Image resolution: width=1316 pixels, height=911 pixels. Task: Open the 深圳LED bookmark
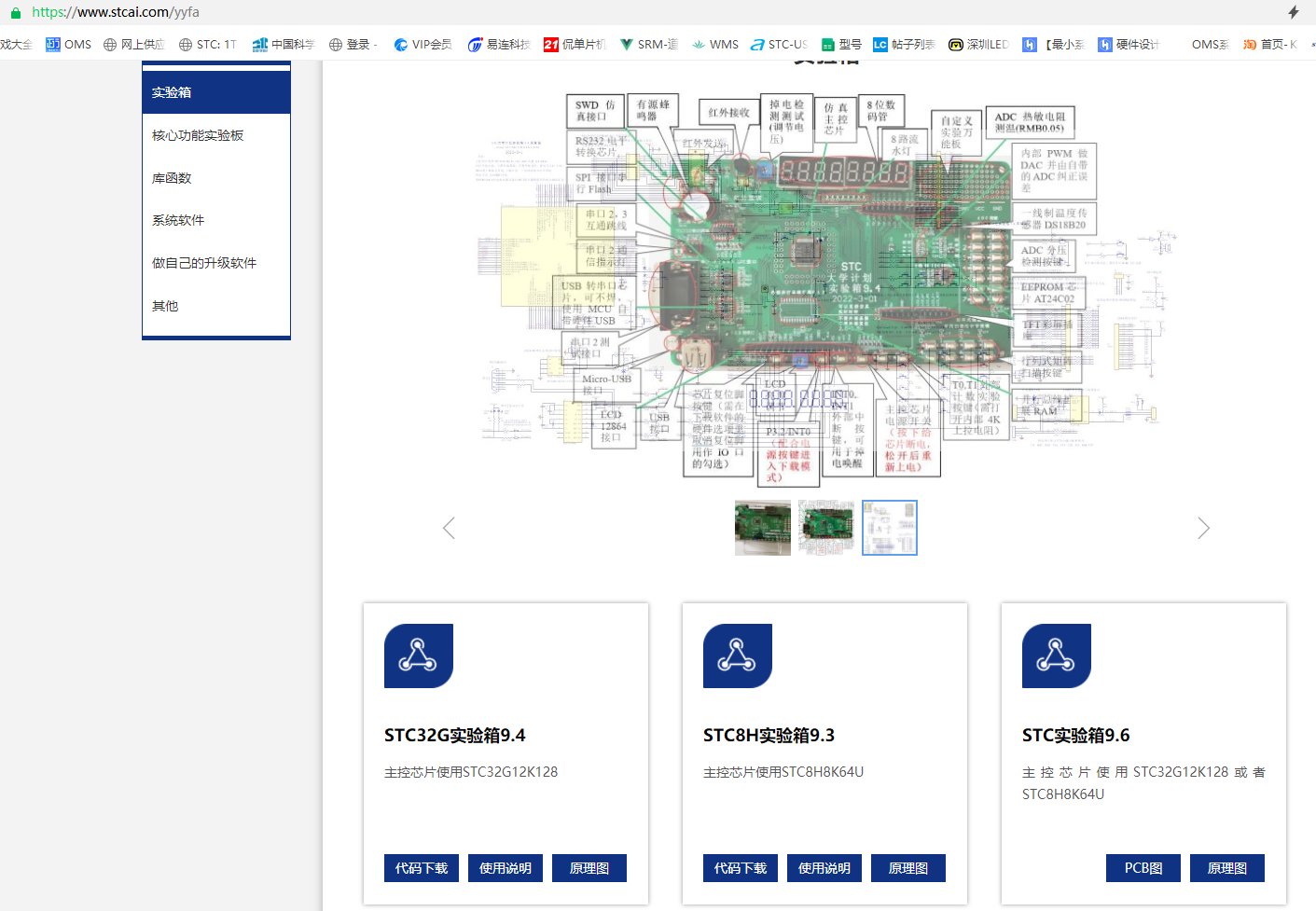click(978, 44)
